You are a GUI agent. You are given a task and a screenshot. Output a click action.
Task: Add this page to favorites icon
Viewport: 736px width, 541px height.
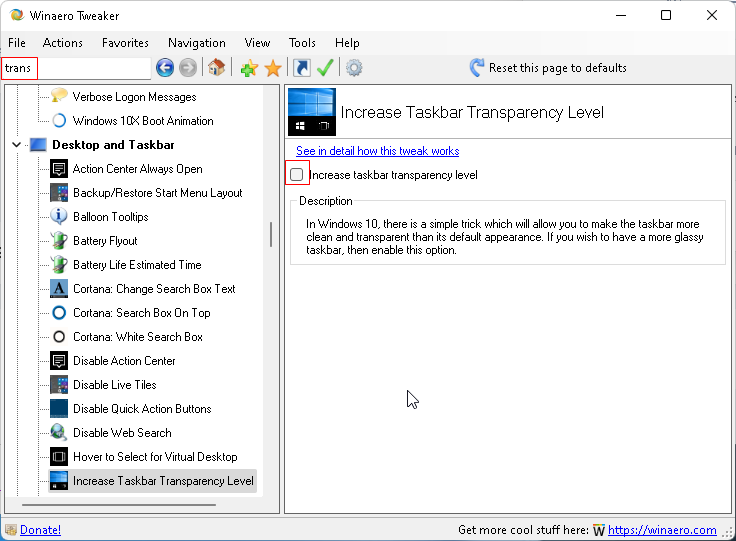point(249,68)
